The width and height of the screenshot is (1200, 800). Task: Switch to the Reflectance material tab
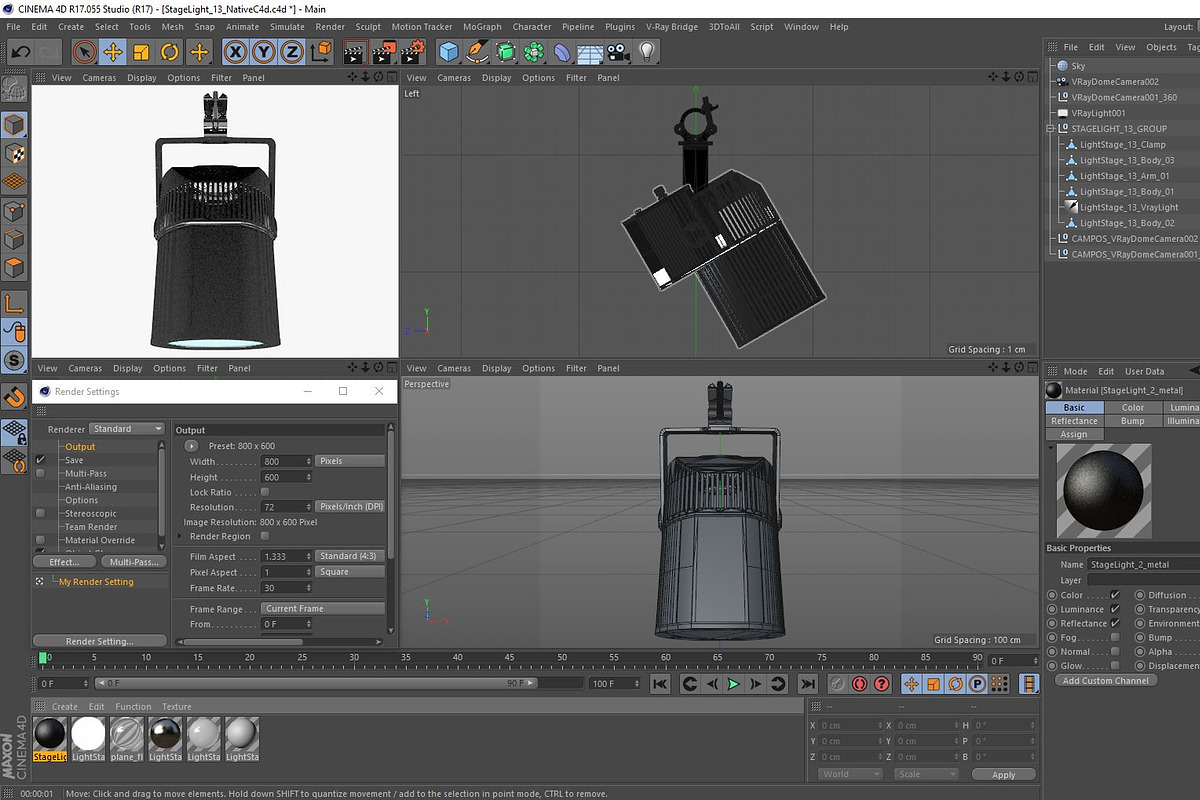[1074, 421]
